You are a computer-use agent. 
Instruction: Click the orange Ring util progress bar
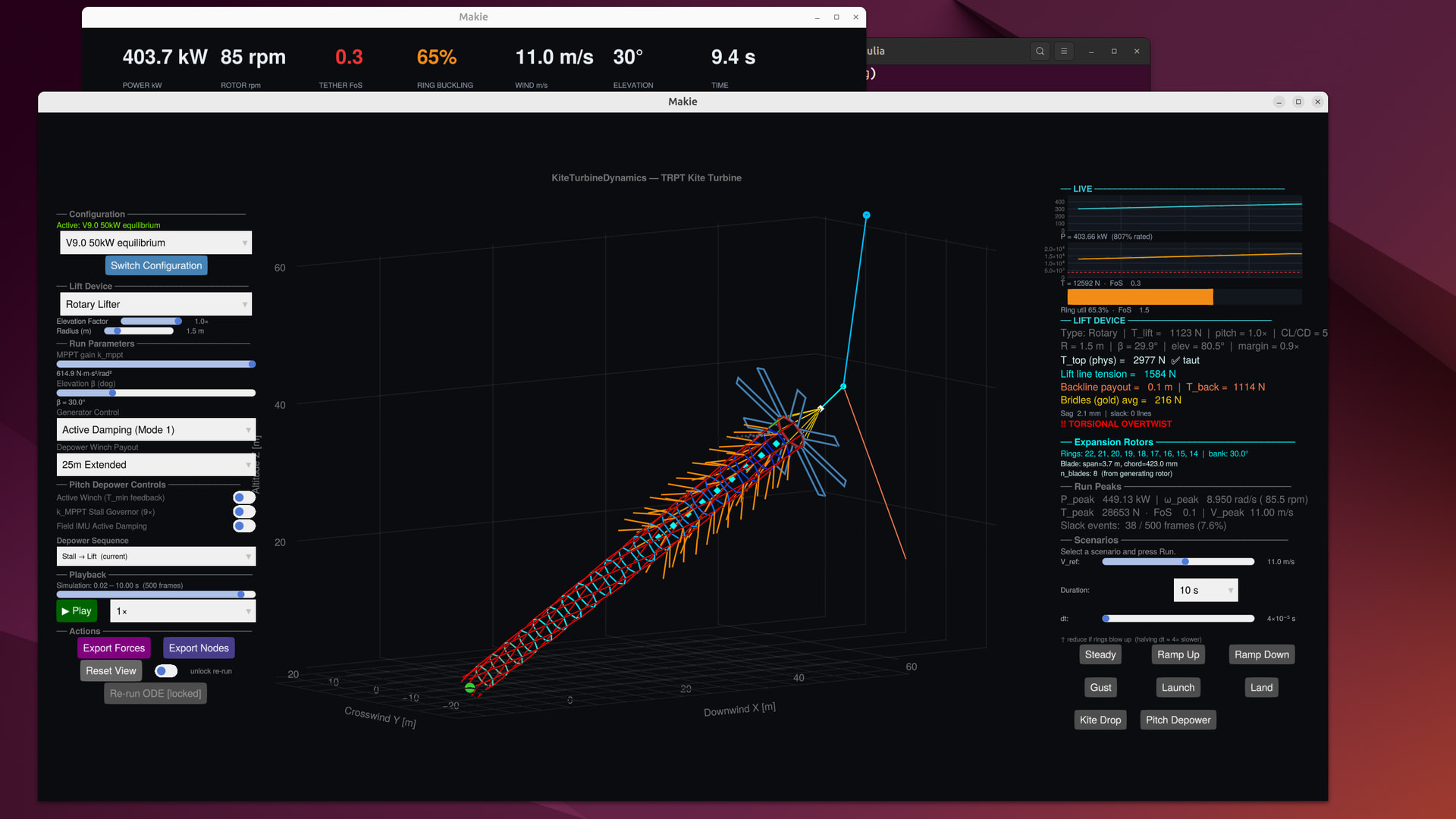[x=1140, y=297]
